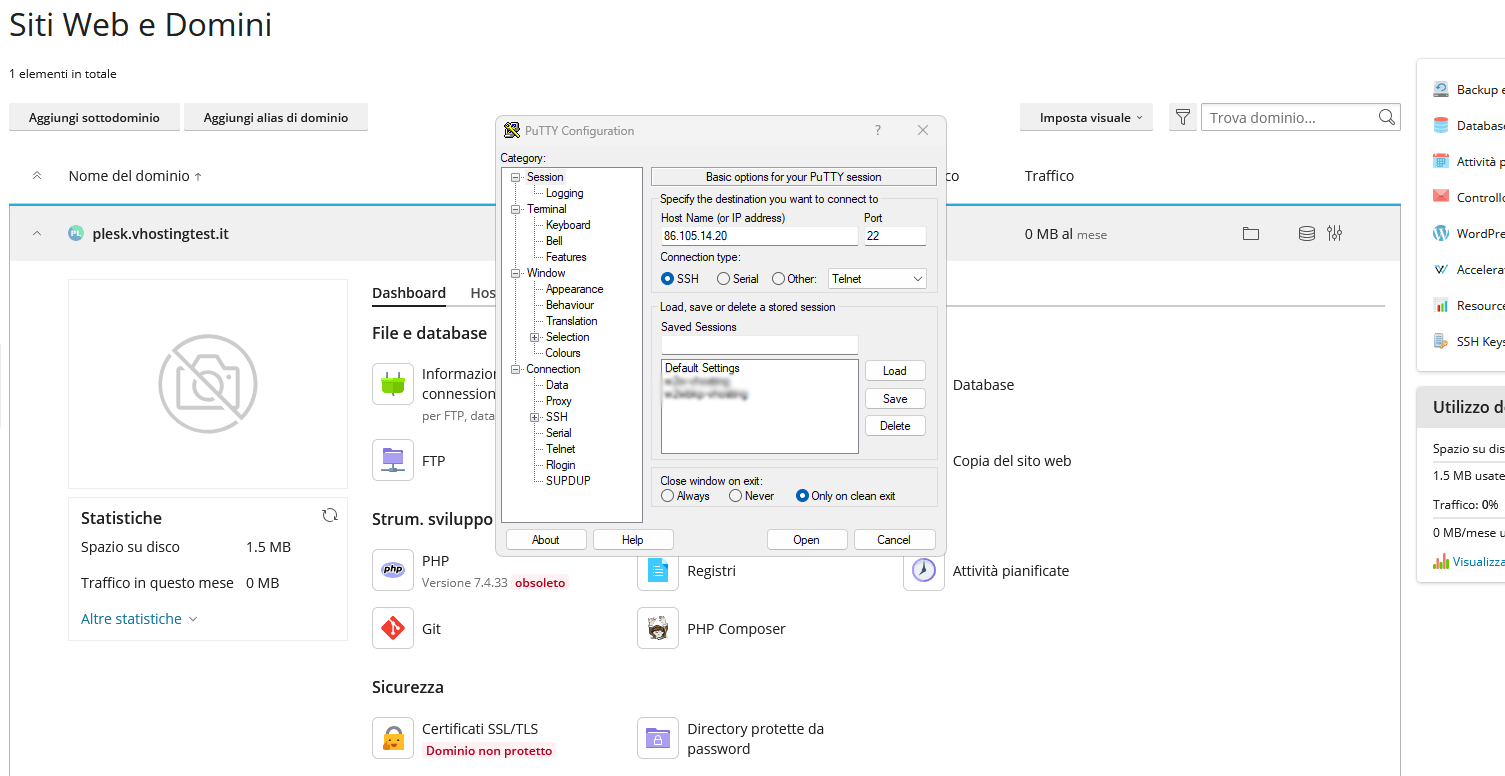The image size is (1505, 776).
Task: Click the PHP Composer icon
Action: (658, 628)
